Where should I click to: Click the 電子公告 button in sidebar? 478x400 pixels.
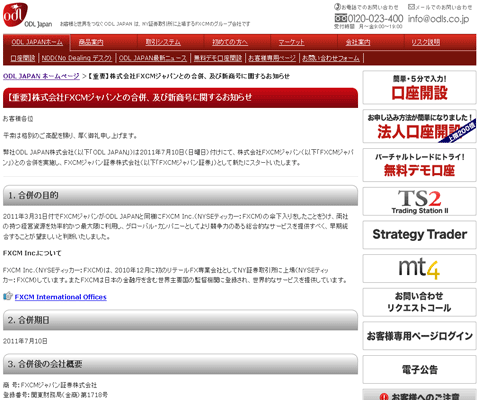(x=419, y=369)
